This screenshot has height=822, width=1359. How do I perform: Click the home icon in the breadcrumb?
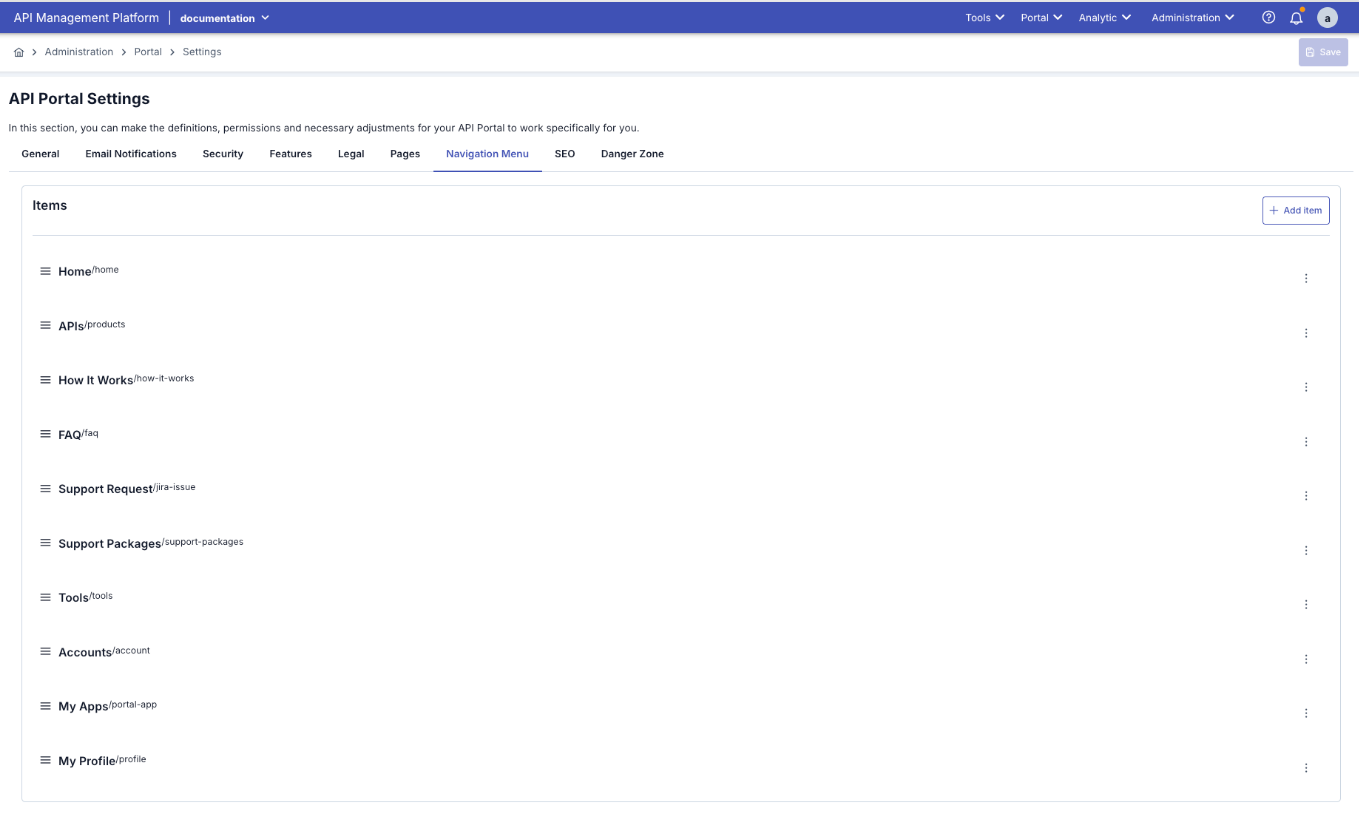(17, 51)
